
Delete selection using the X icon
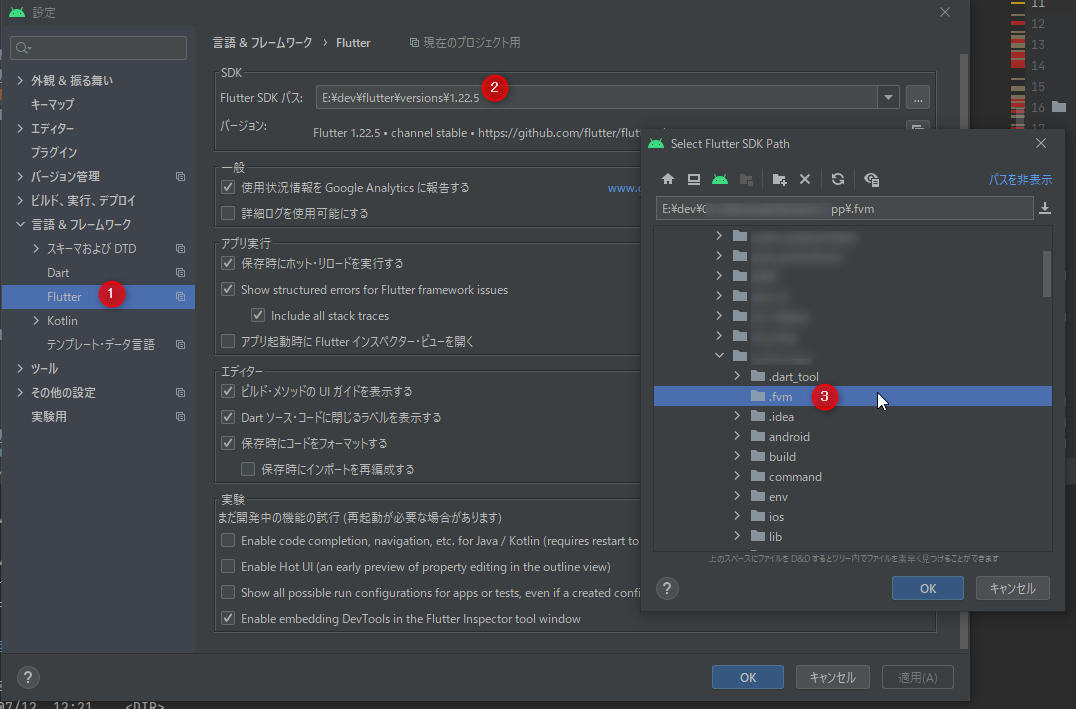pos(805,178)
